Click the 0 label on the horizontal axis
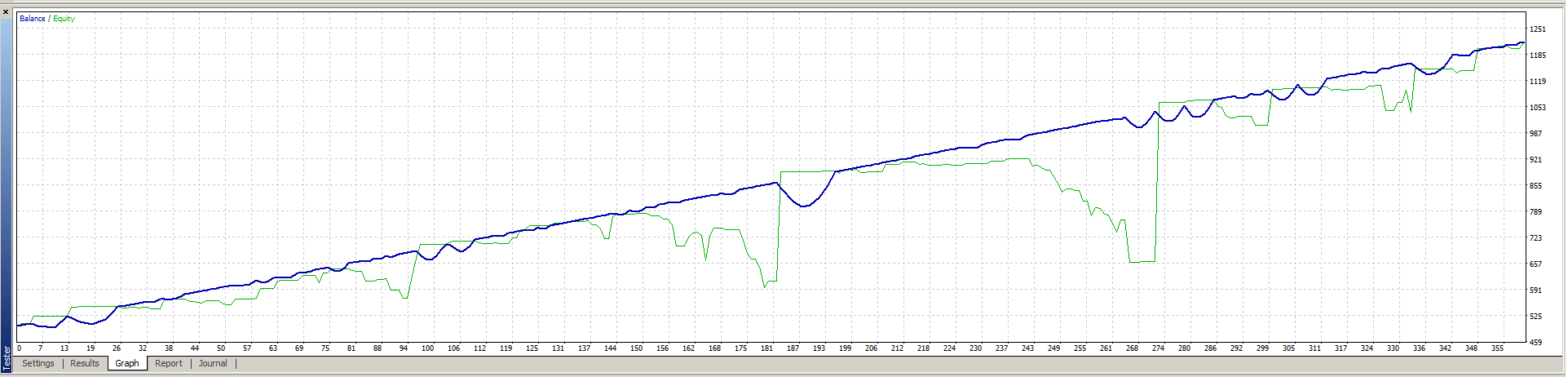This screenshot has height=377, width=1568. point(20,348)
